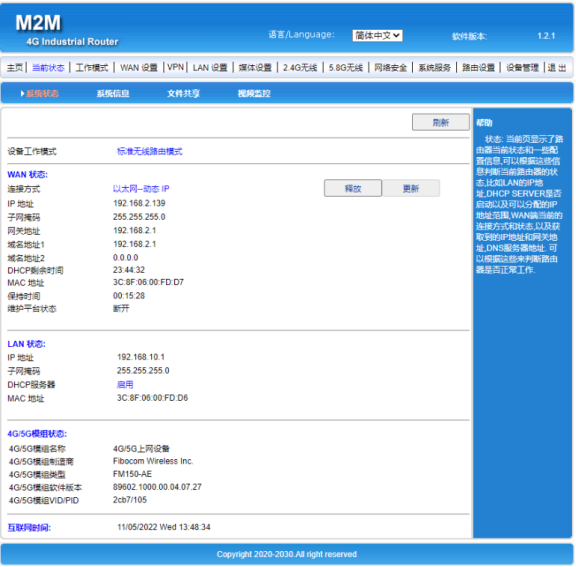Switch to the 视频监控 sub-tab
576x567 pixels.
pos(254,94)
